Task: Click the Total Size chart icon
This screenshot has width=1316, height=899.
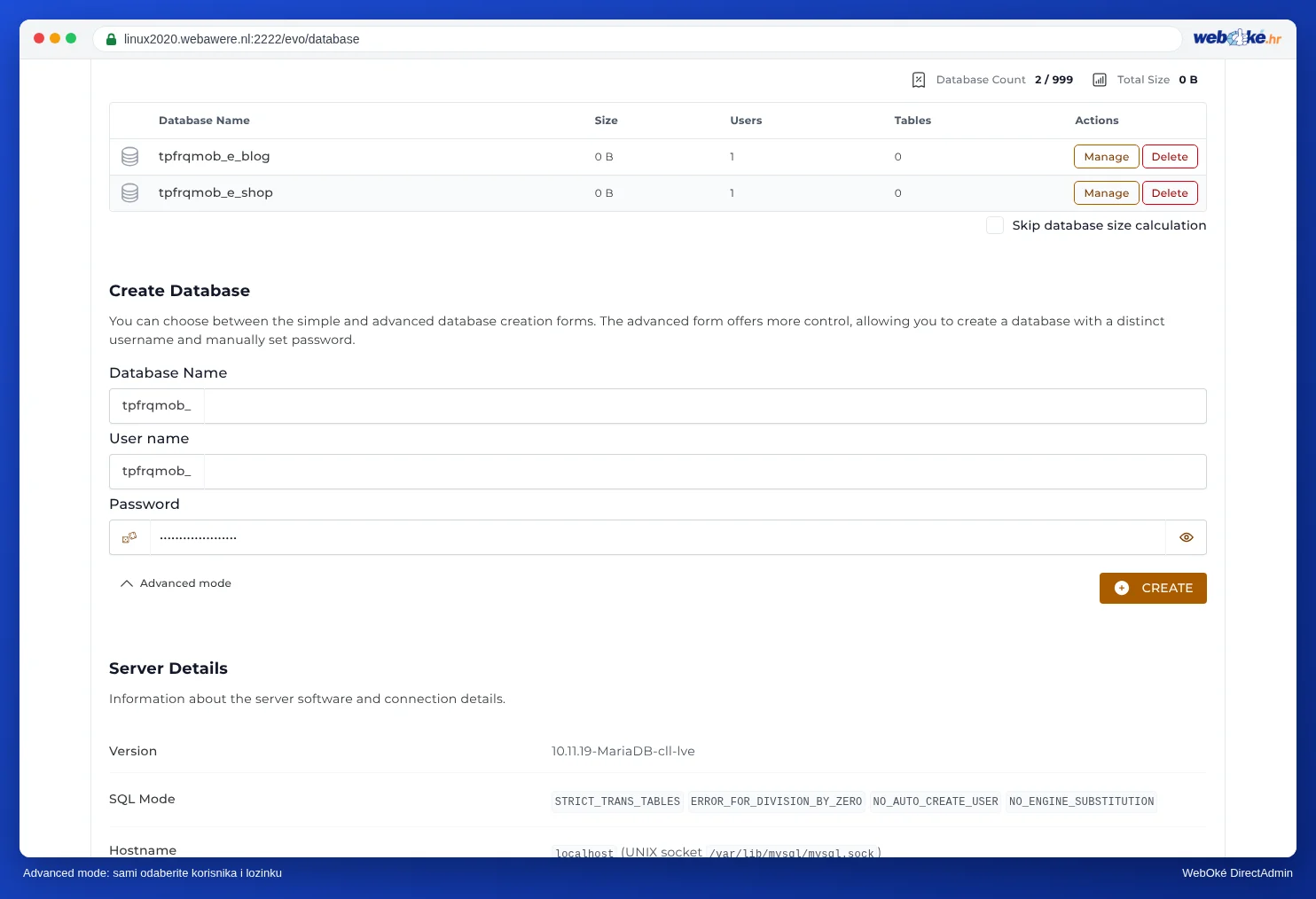Action: (1100, 80)
